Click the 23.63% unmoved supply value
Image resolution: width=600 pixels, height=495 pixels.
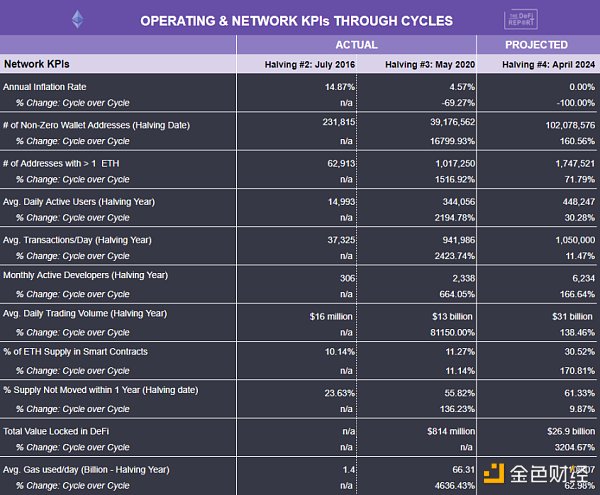coord(340,393)
